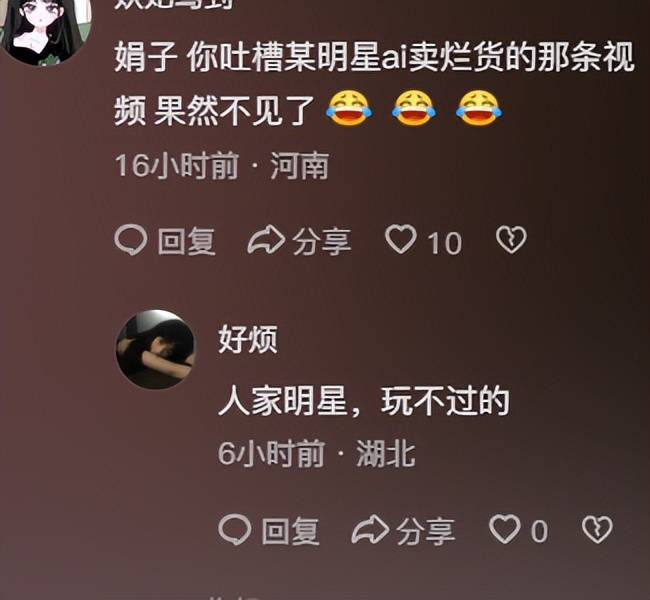The height and width of the screenshot is (600, 650).
Task: Tap the share arrow icon under the 河南 comment
Action: coord(266,239)
